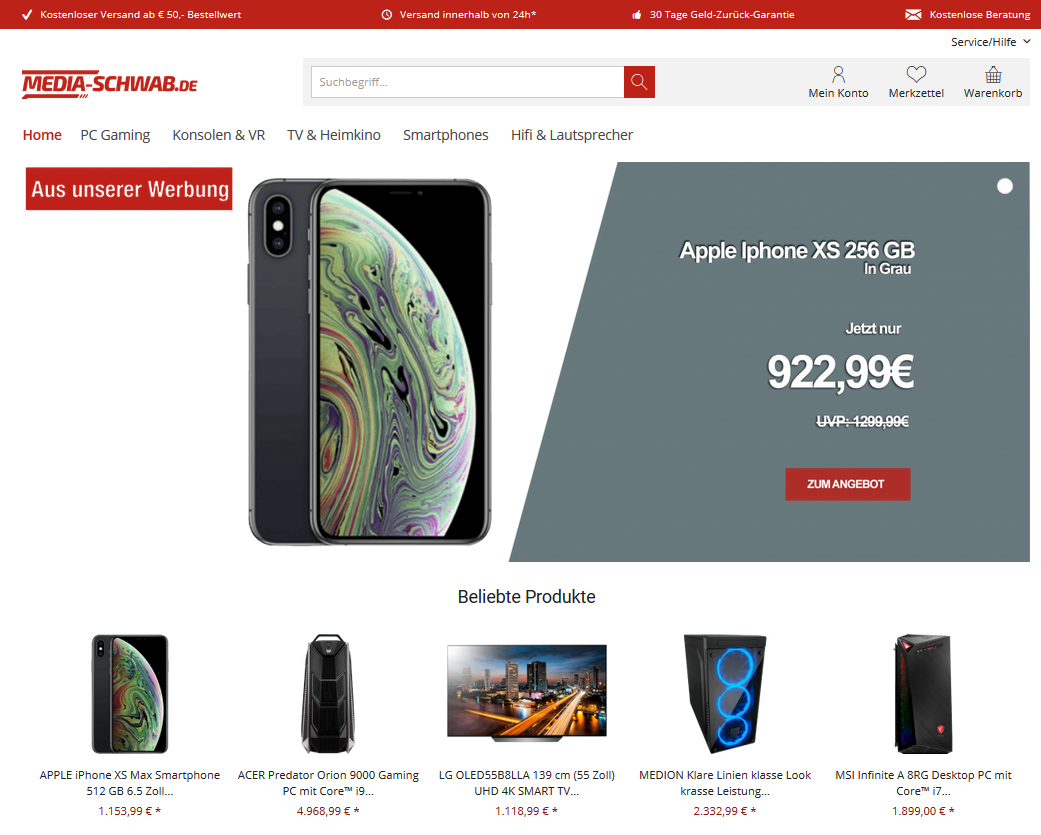This screenshot has width=1041, height=835.
Task: Click the red search magnifier button
Action: click(x=639, y=82)
